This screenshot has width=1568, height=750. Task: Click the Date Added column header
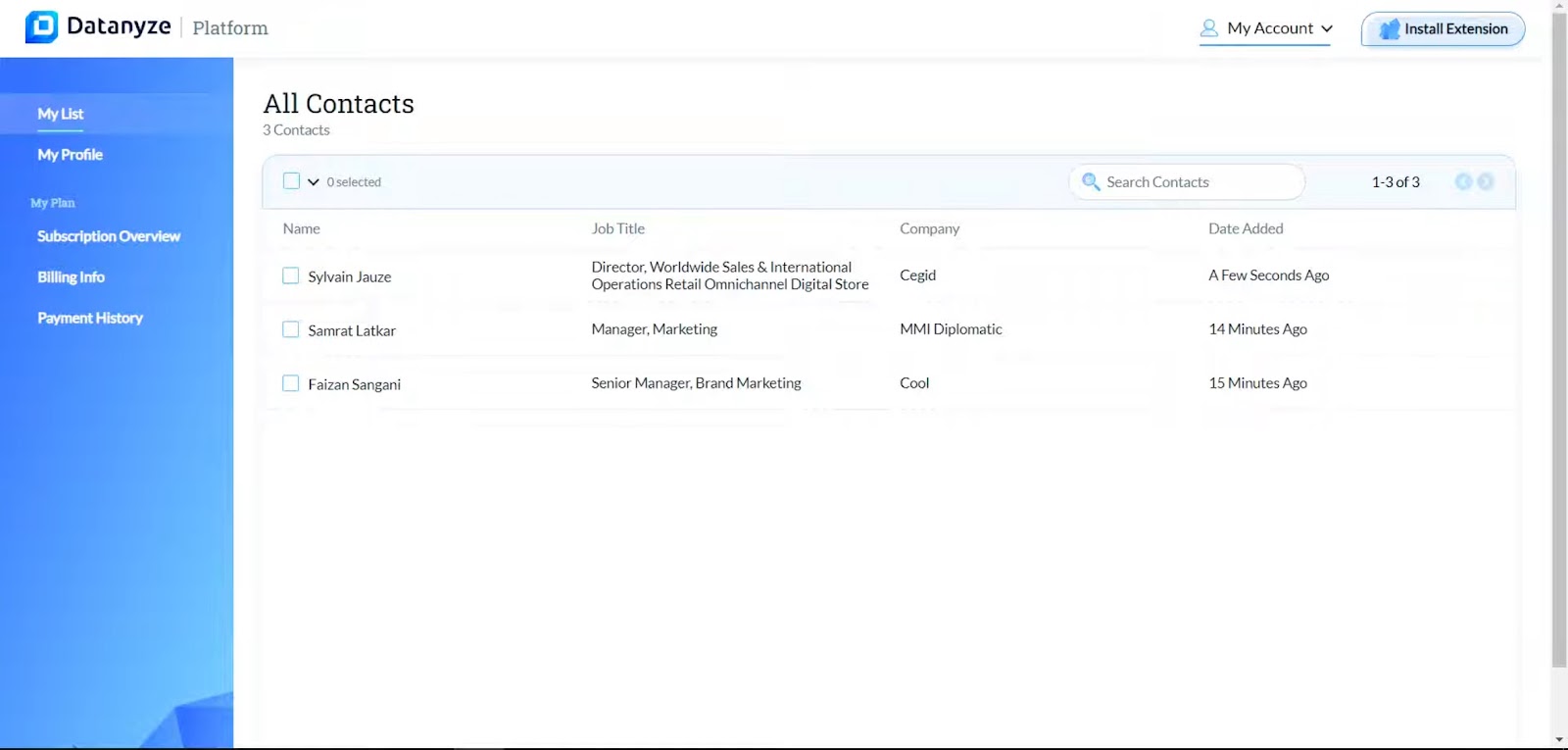(1246, 228)
